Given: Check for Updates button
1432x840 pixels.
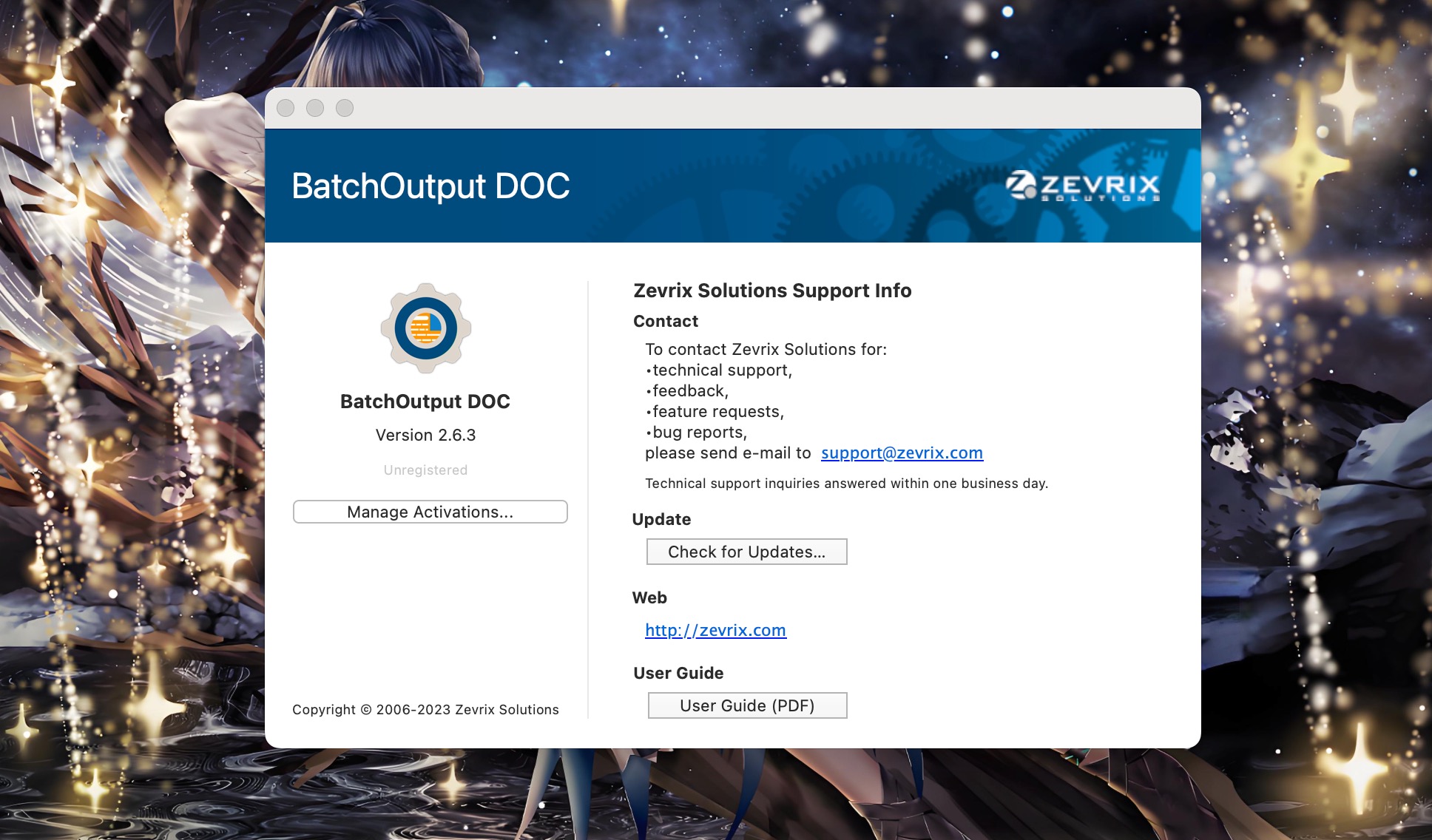Looking at the screenshot, I should pos(746,552).
